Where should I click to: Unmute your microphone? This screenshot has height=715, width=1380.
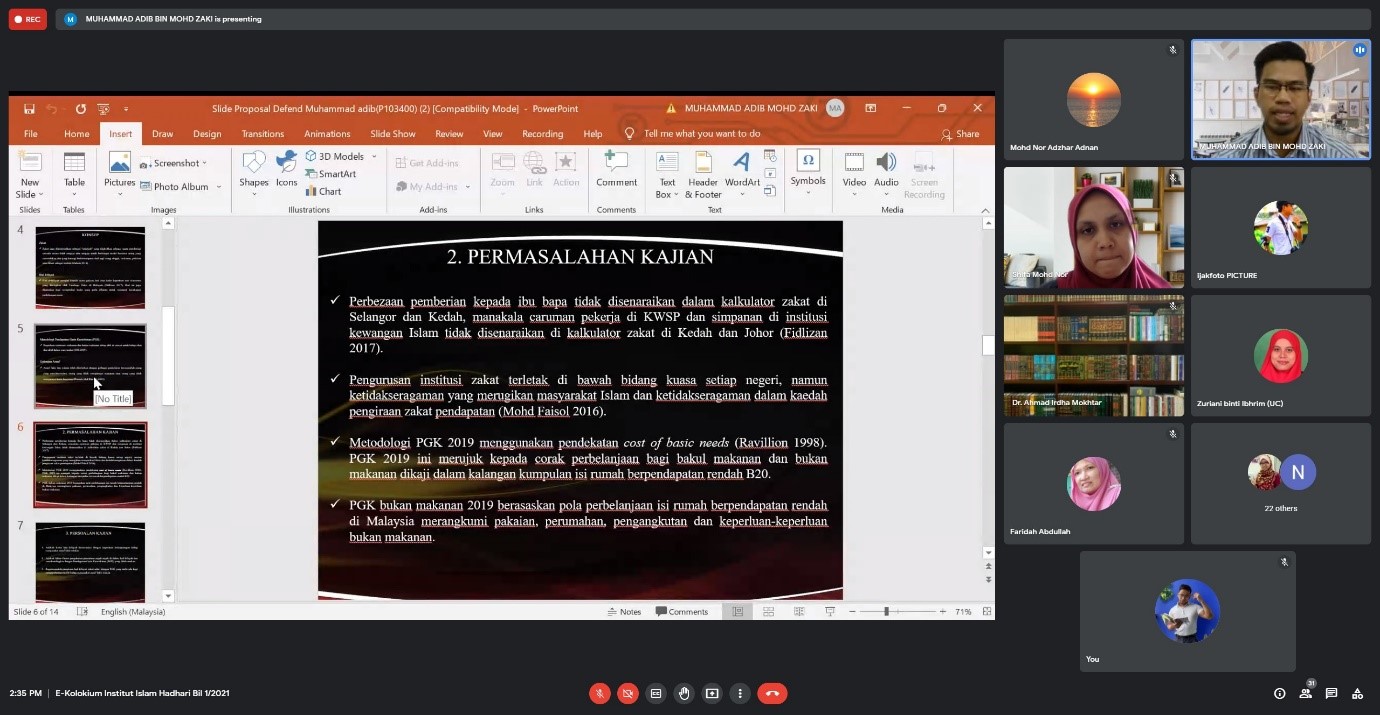[600, 693]
